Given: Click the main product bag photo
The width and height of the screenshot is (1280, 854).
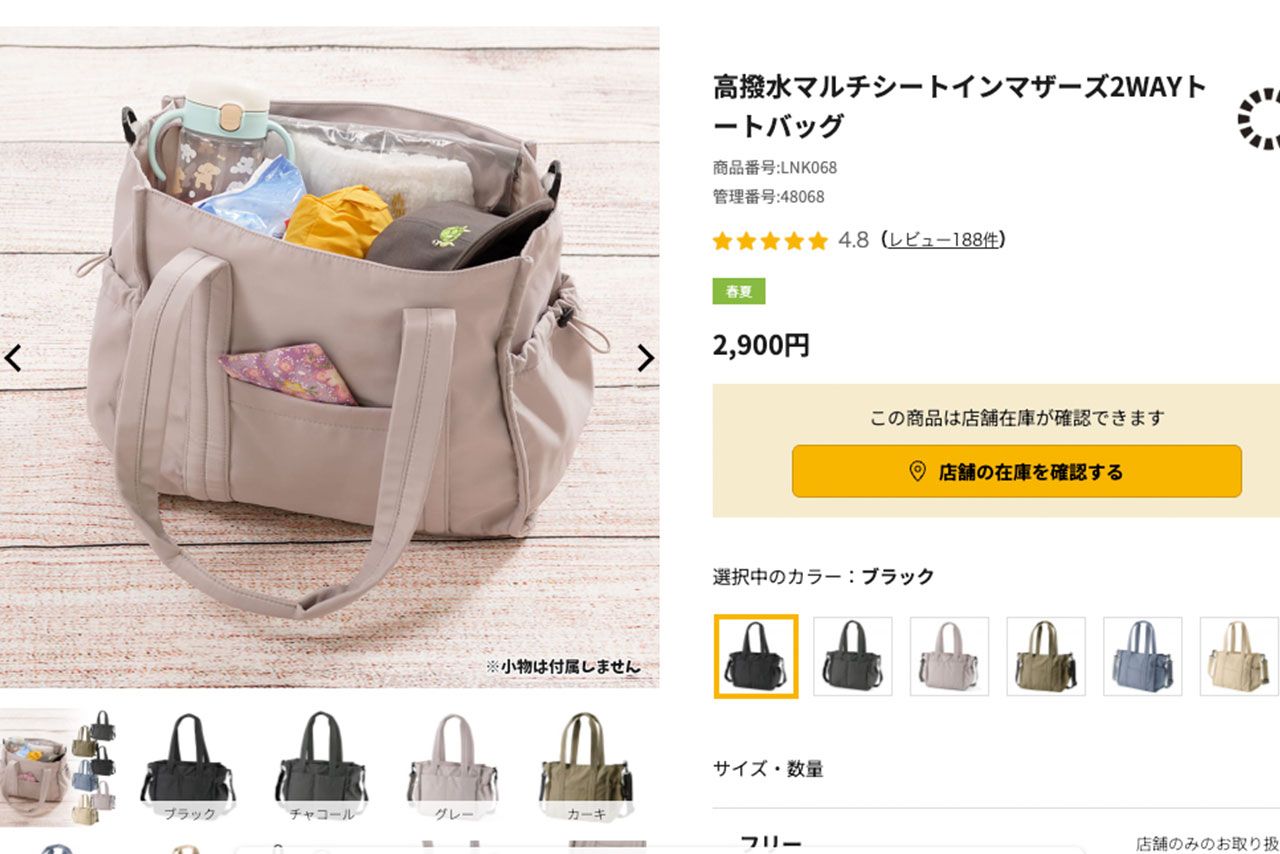Looking at the screenshot, I should (329, 357).
